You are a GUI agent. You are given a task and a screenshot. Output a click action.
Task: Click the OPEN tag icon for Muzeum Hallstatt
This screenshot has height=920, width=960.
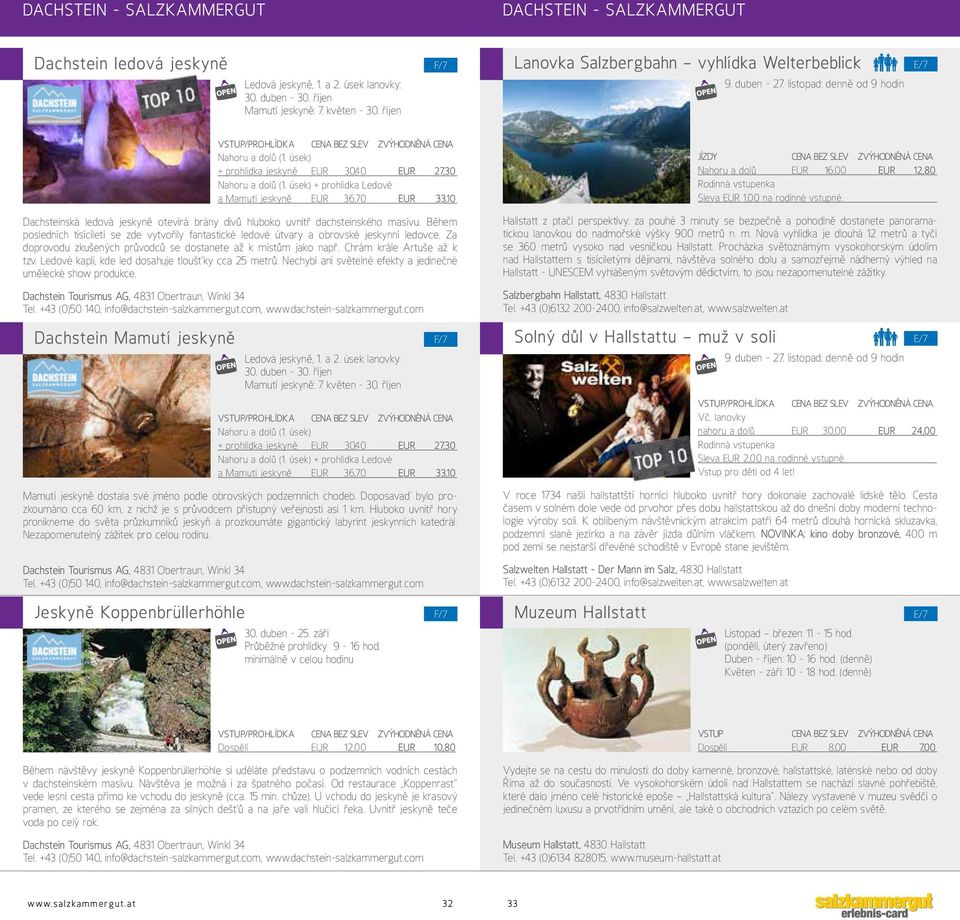705,639
